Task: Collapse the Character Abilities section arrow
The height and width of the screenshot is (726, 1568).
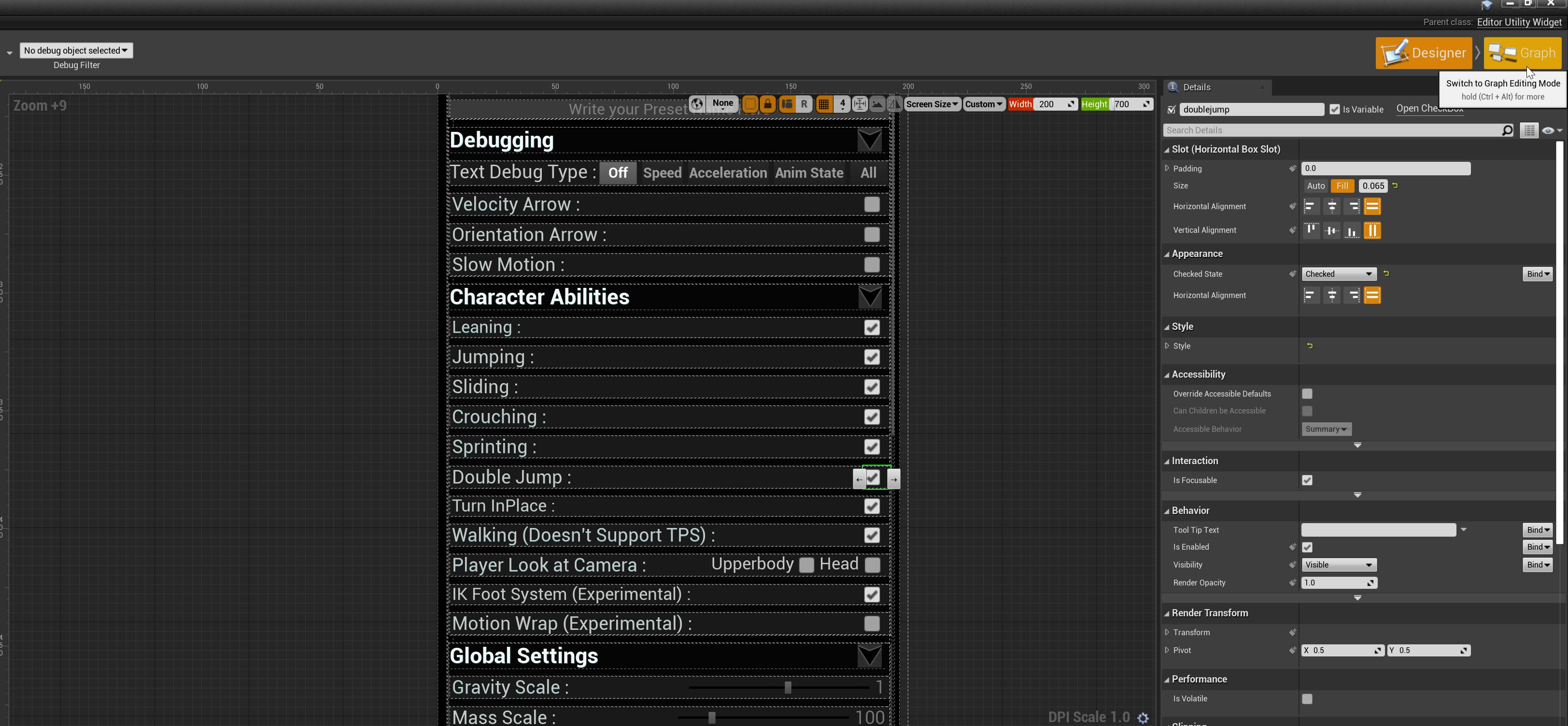Action: click(869, 297)
